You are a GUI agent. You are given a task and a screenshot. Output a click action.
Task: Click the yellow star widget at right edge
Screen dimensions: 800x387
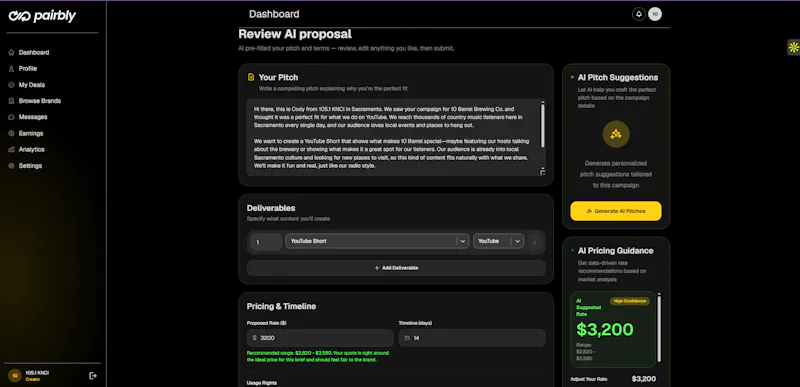(x=793, y=47)
